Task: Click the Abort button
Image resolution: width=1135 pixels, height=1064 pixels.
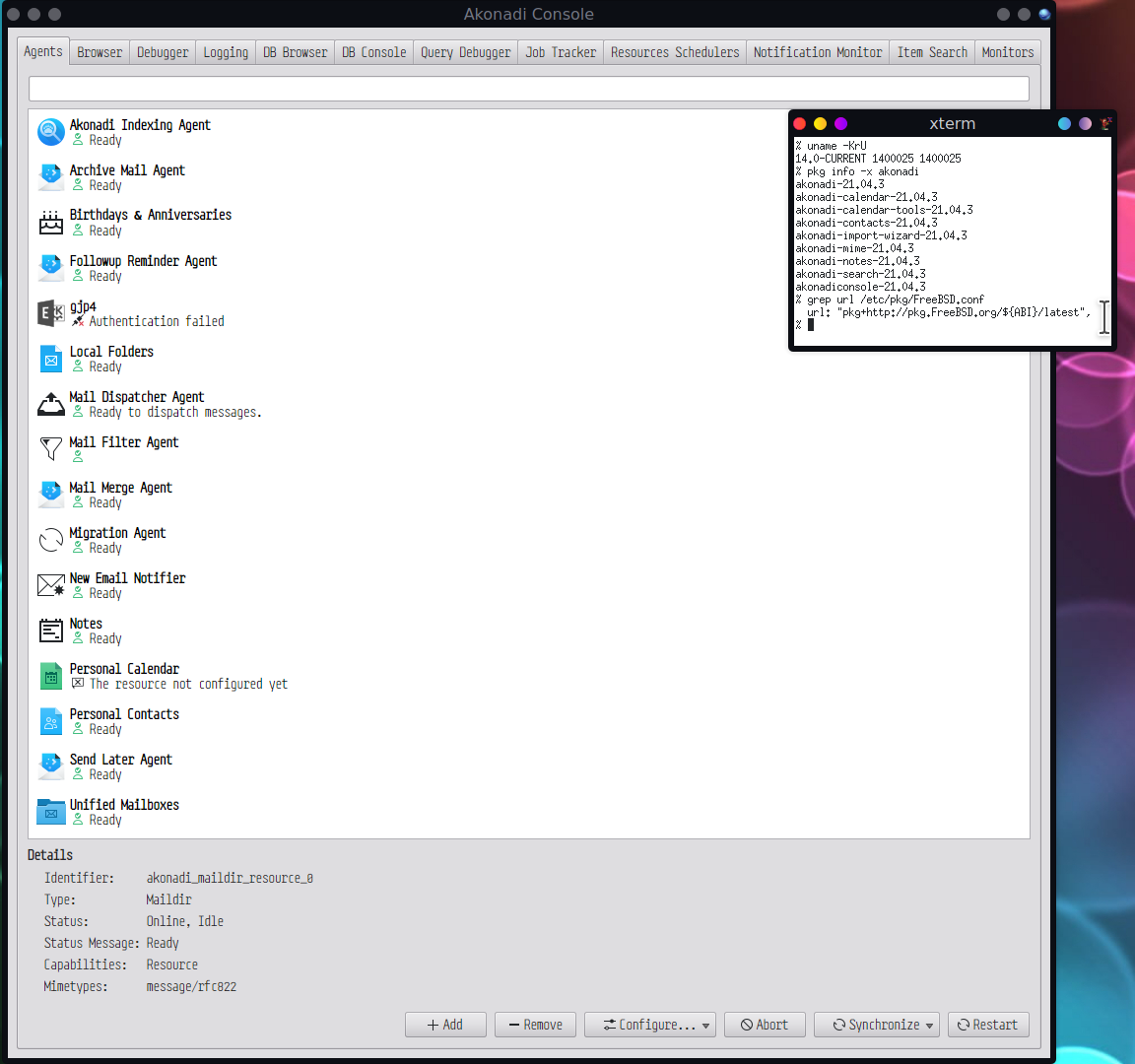Action: click(765, 1025)
